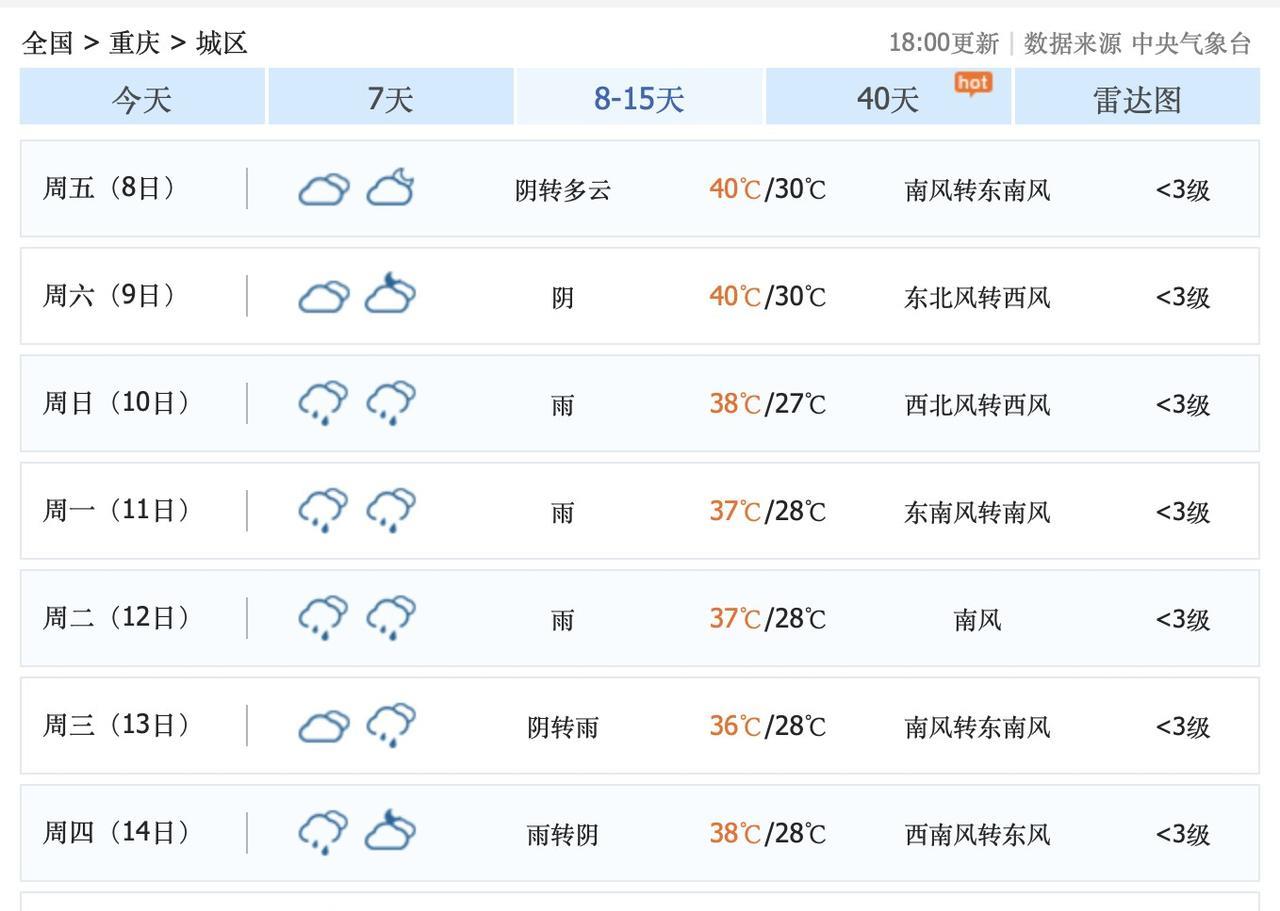Click Friday (8日) night partly cloudy moon icon
1280x911 pixels.
[390, 188]
